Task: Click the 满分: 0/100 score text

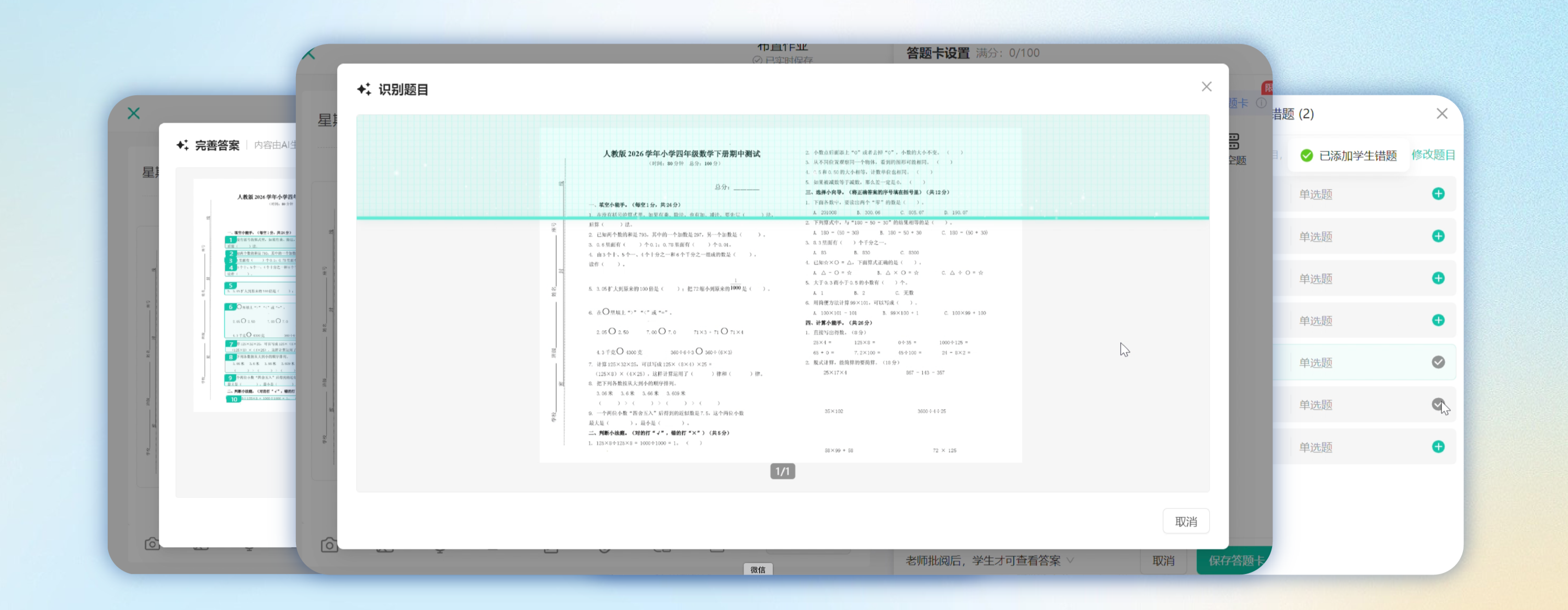Action: (1008, 53)
